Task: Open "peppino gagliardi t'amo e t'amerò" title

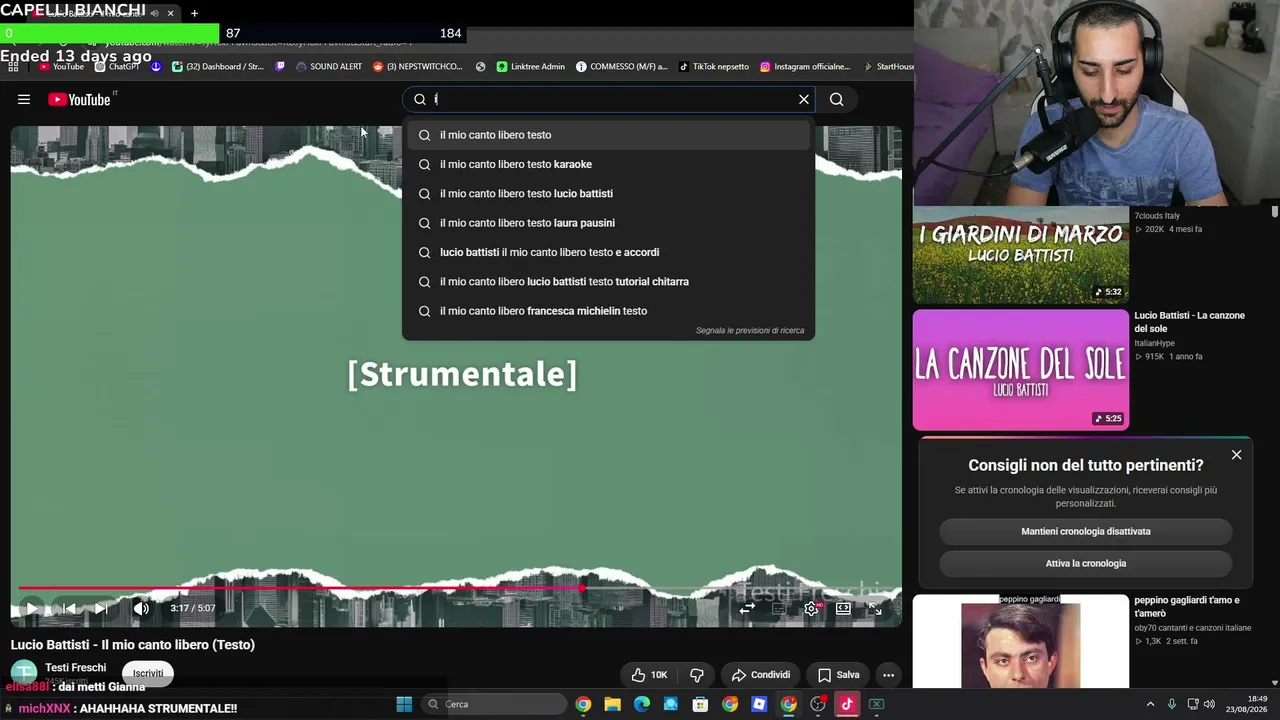Action: coord(1187,606)
